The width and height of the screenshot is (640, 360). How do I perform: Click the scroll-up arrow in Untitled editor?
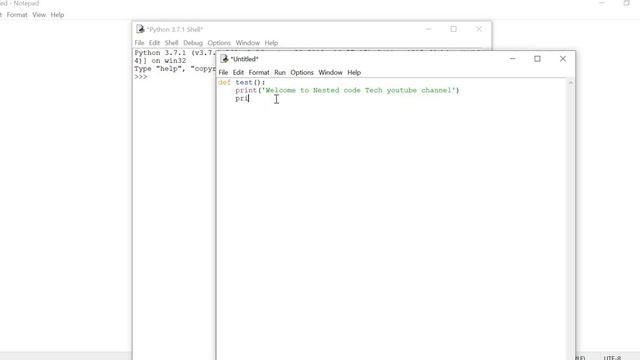(x=570, y=83)
